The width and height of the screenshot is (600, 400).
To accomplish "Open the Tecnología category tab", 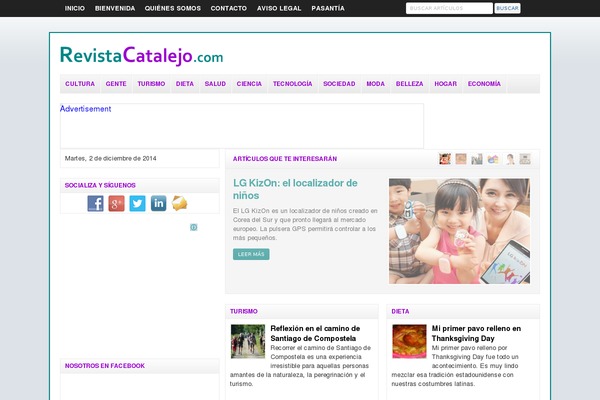I will (x=293, y=83).
